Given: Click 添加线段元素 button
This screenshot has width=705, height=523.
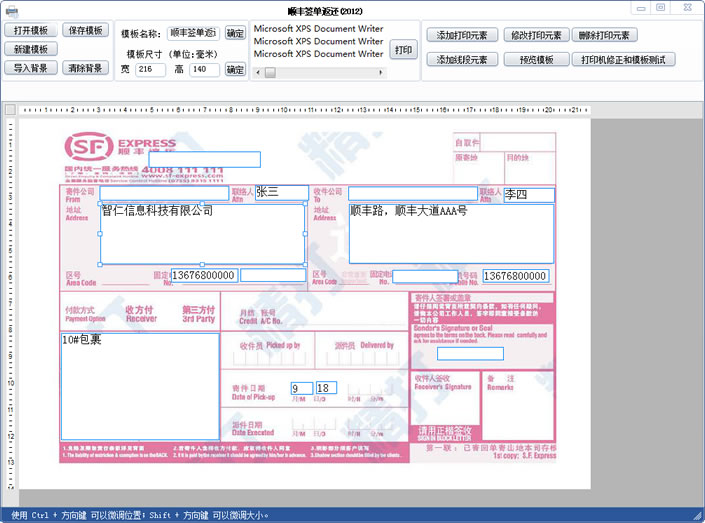Looking at the screenshot, I should tap(462, 60).
